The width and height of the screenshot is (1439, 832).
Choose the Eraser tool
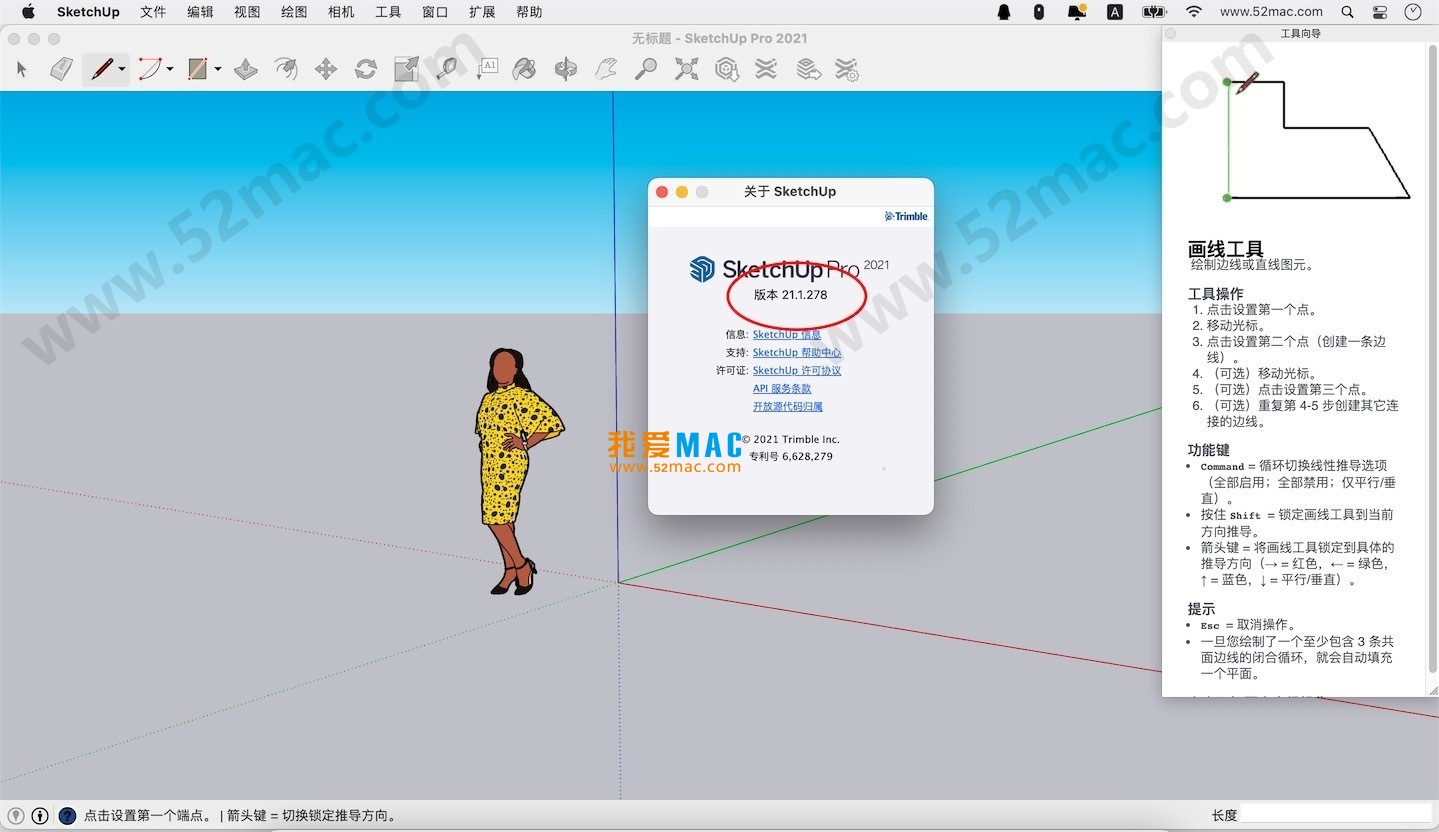(x=62, y=69)
